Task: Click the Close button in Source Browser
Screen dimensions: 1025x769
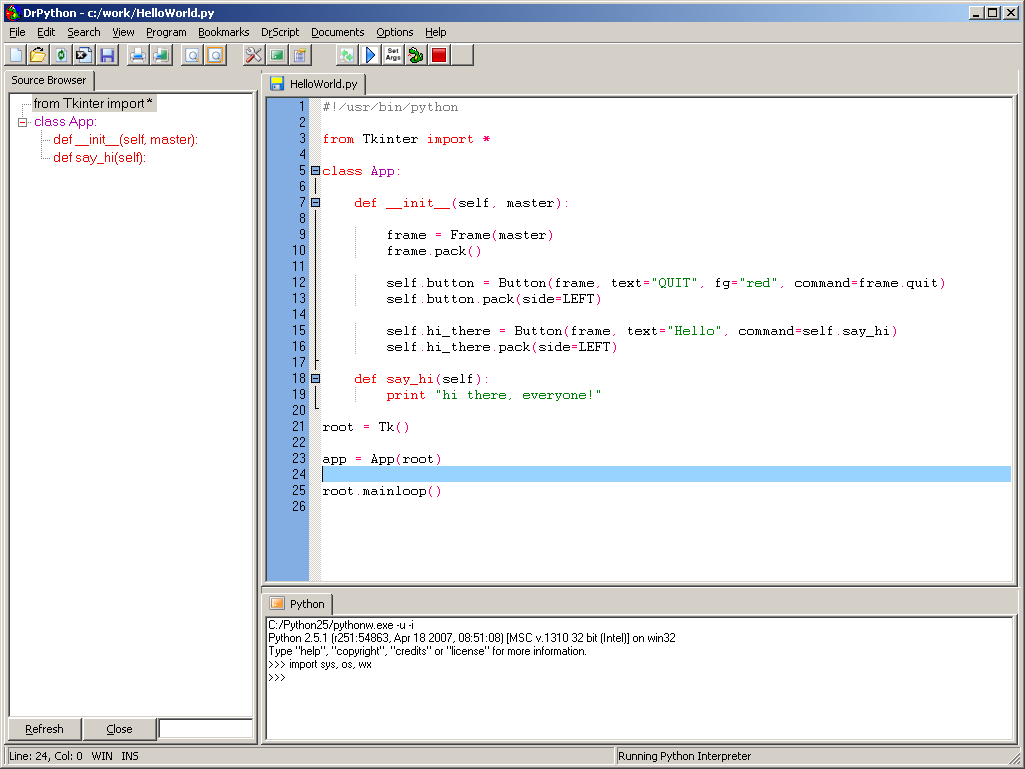Action: [x=119, y=729]
